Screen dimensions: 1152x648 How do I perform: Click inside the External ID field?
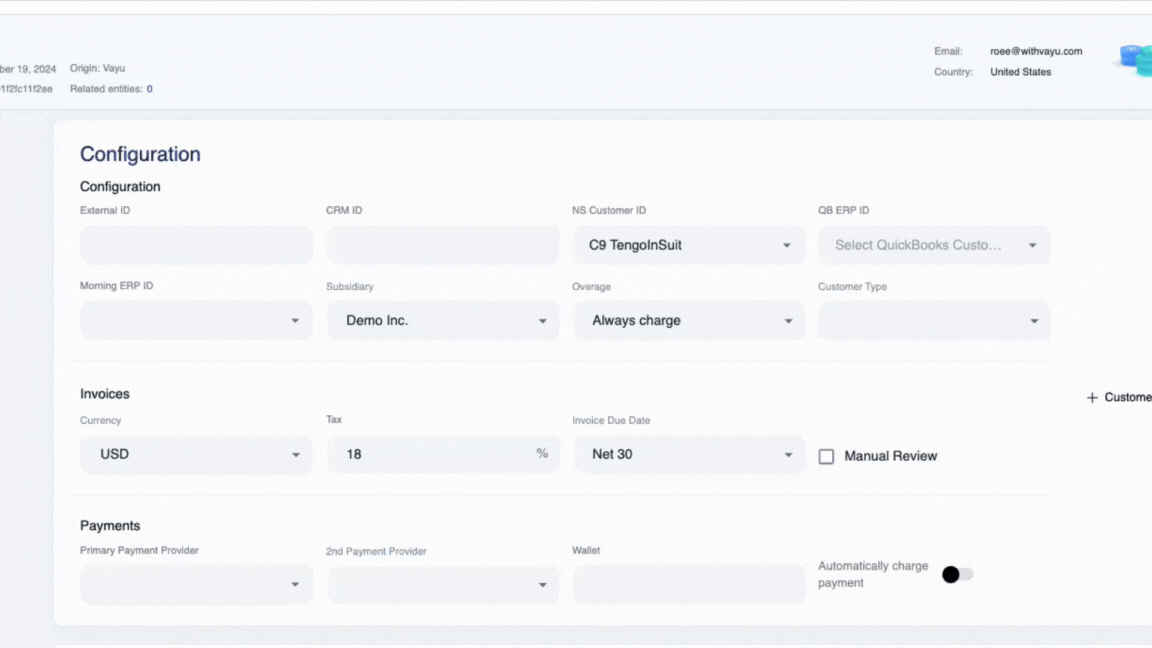195,245
